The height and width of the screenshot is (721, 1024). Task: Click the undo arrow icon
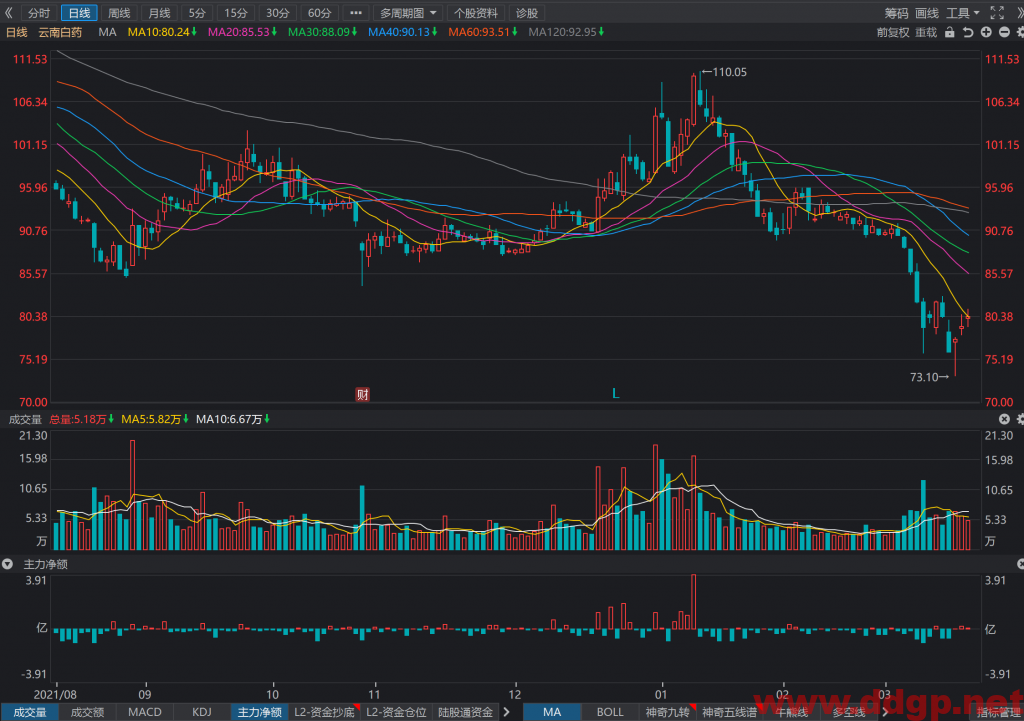(x=968, y=32)
